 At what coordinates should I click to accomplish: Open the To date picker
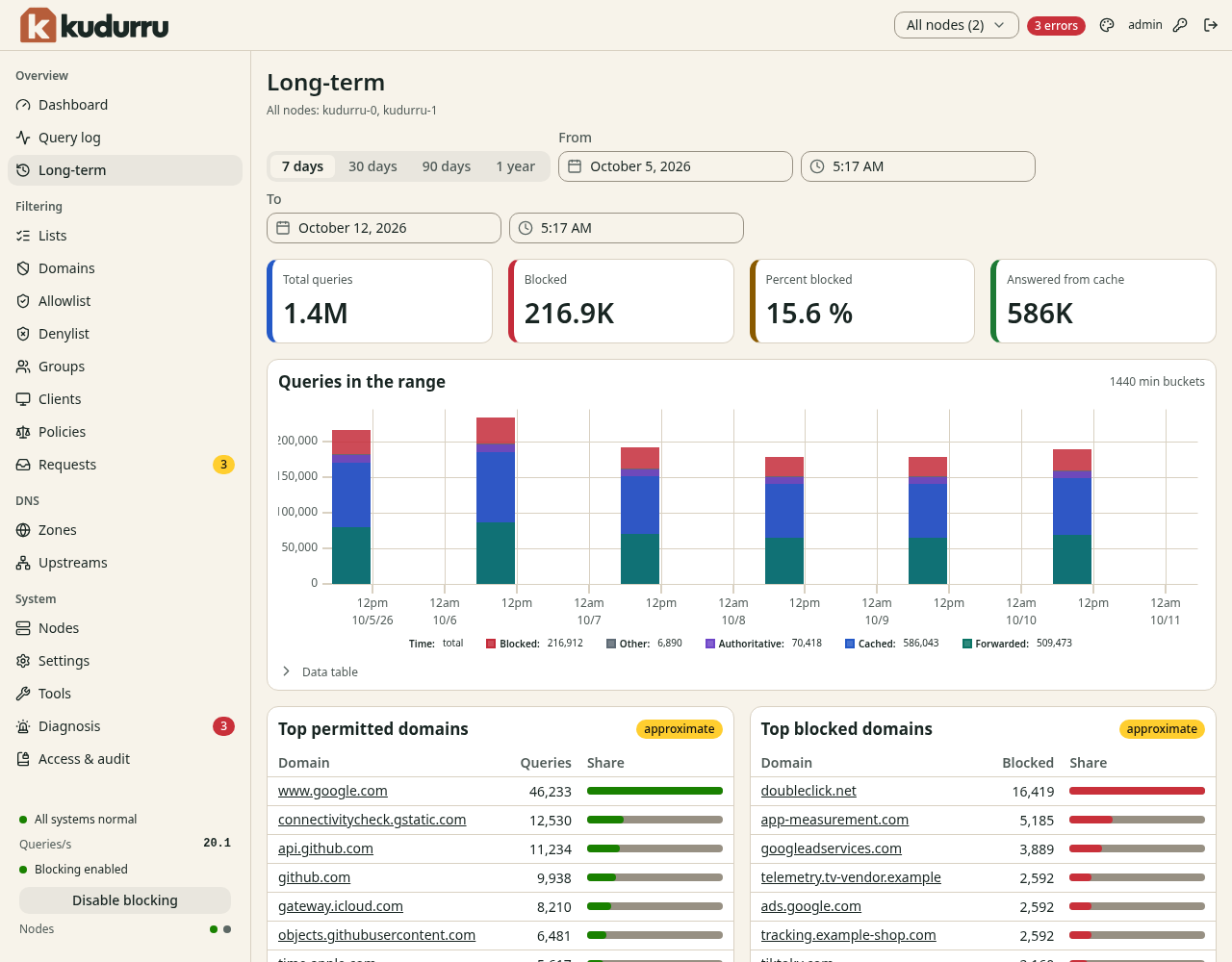click(x=384, y=228)
